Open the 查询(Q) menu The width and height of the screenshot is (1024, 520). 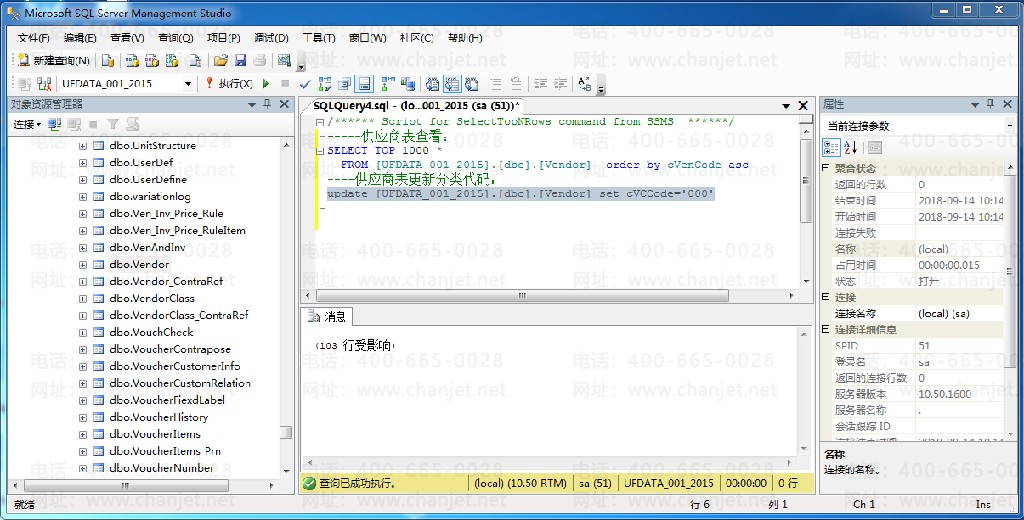(x=175, y=38)
